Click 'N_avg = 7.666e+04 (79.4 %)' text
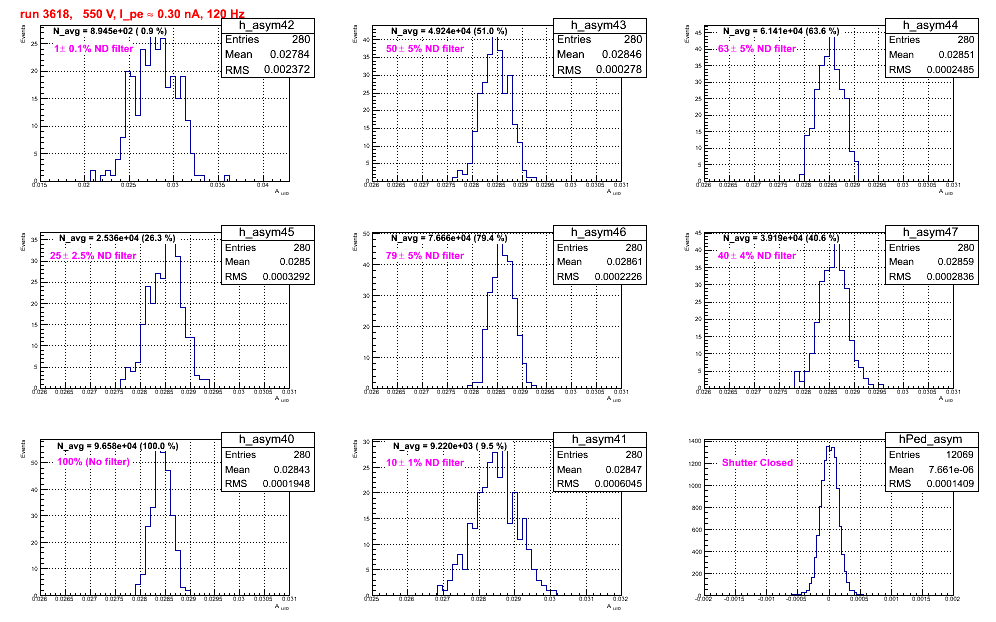 449,238
